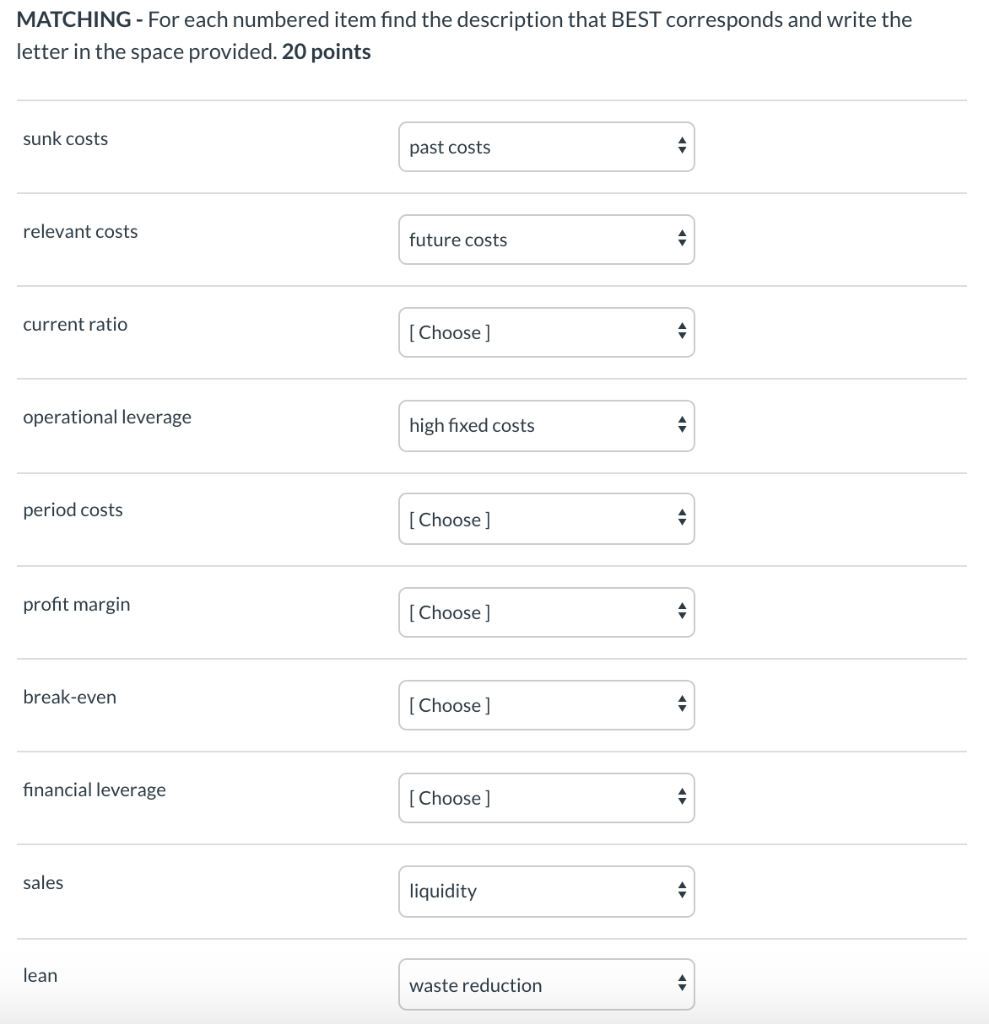Expand the current ratio Choose dropdown
Viewport: 989px width, 1024px height.
pos(546,333)
